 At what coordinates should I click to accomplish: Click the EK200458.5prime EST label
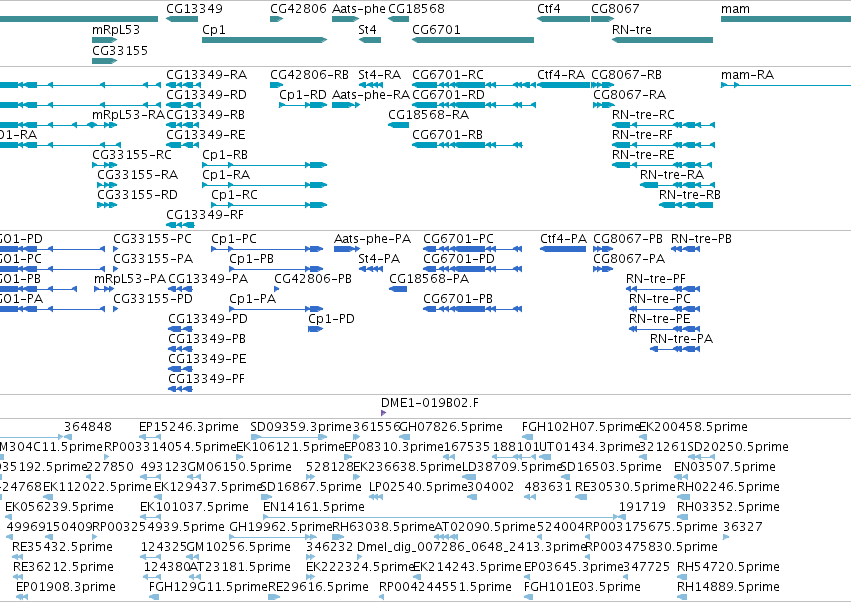(x=694, y=427)
